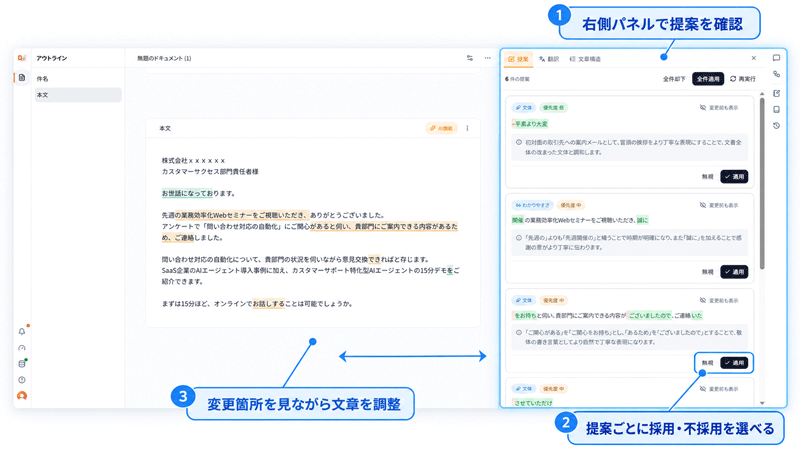Click 適用 on the 平素より大変 card
800x450 pixels.
coord(734,177)
